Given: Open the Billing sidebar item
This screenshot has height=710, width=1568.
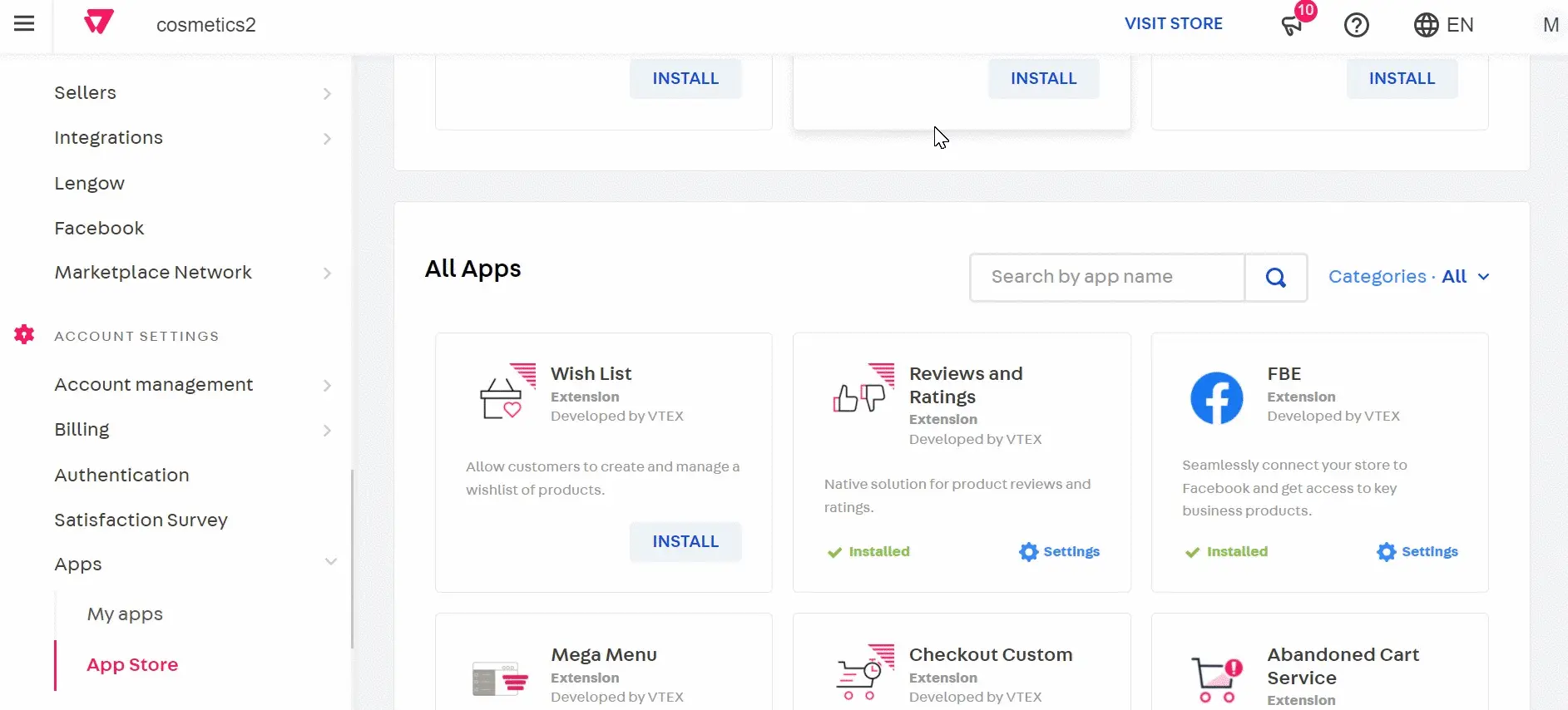Looking at the screenshot, I should [x=82, y=429].
